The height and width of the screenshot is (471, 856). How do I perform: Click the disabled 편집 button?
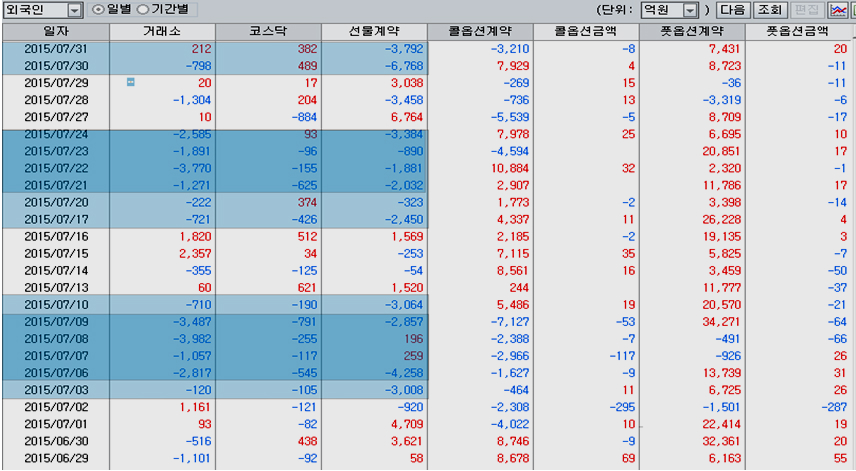(805, 10)
